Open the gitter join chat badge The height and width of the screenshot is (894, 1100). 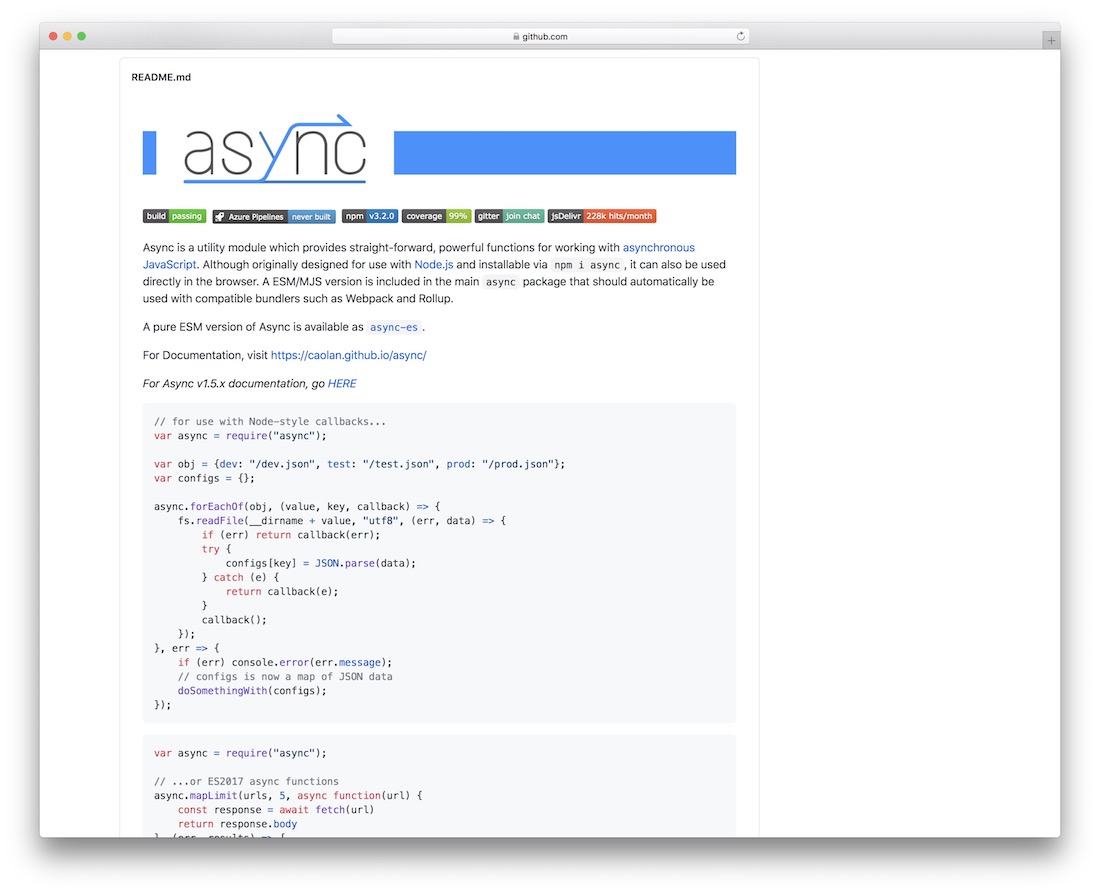(509, 216)
